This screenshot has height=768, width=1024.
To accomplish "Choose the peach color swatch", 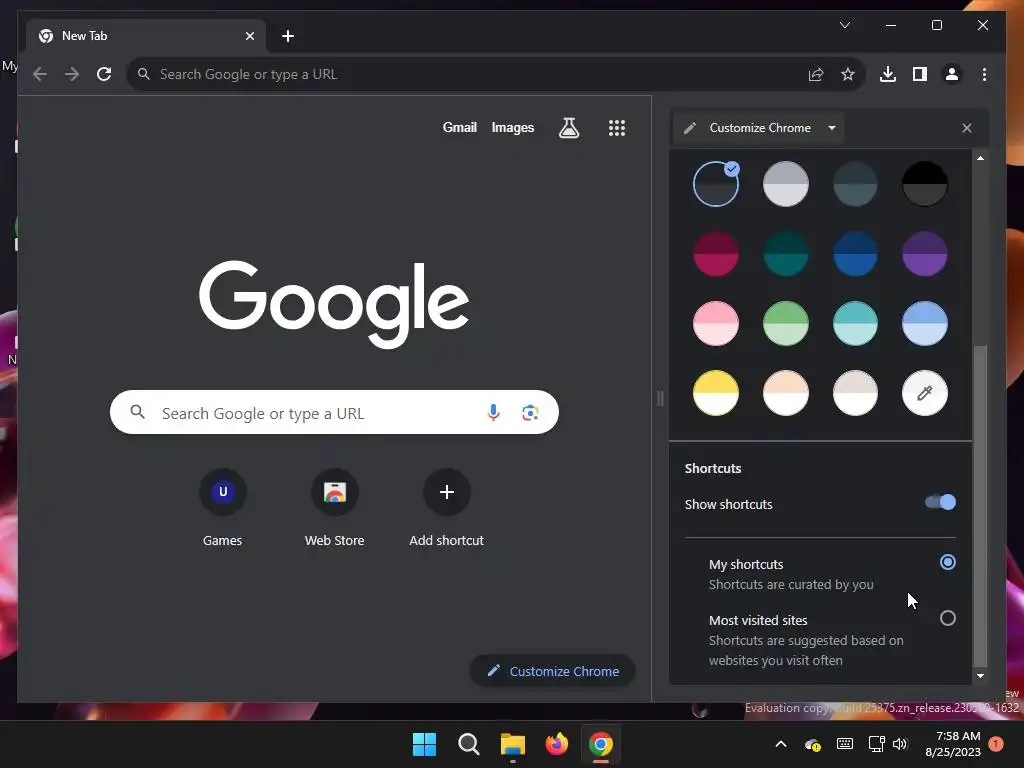I will click(786, 393).
